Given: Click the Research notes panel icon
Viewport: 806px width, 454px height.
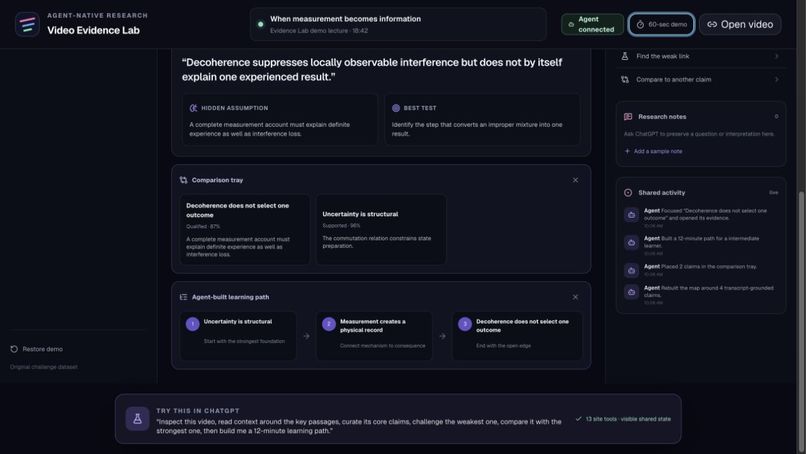Looking at the screenshot, I should pyautogui.click(x=628, y=117).
